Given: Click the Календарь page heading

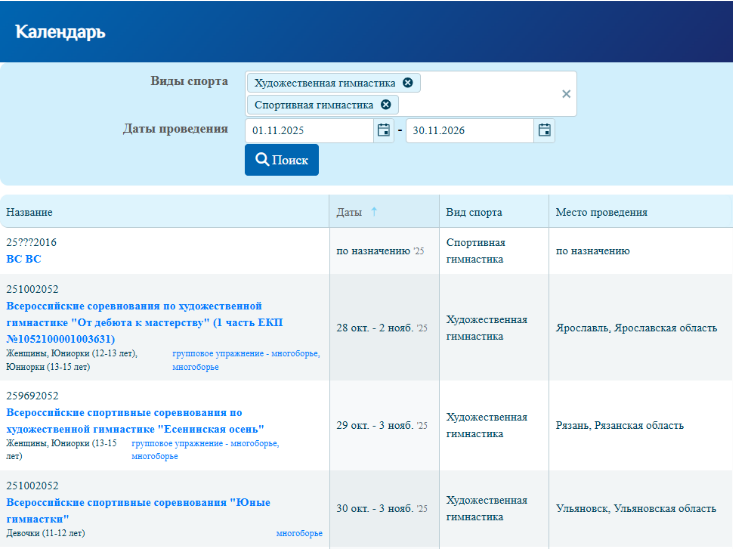Looking at the screenshot, I should click(60, 32).
